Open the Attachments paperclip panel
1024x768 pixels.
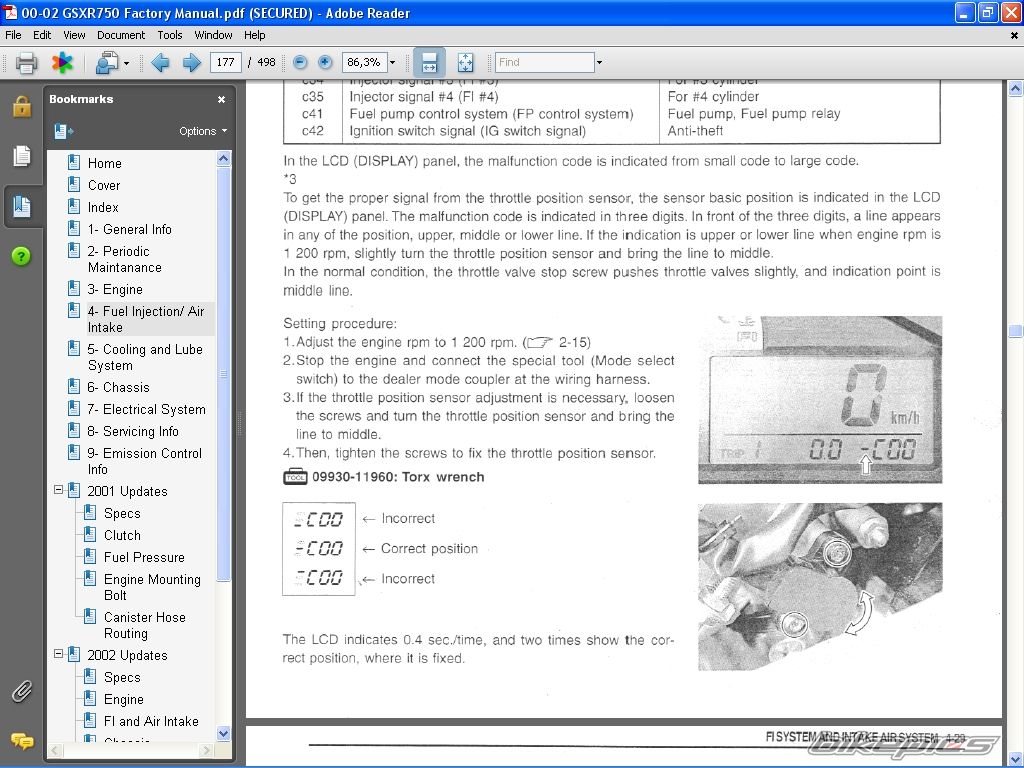(x=22, y=691)
